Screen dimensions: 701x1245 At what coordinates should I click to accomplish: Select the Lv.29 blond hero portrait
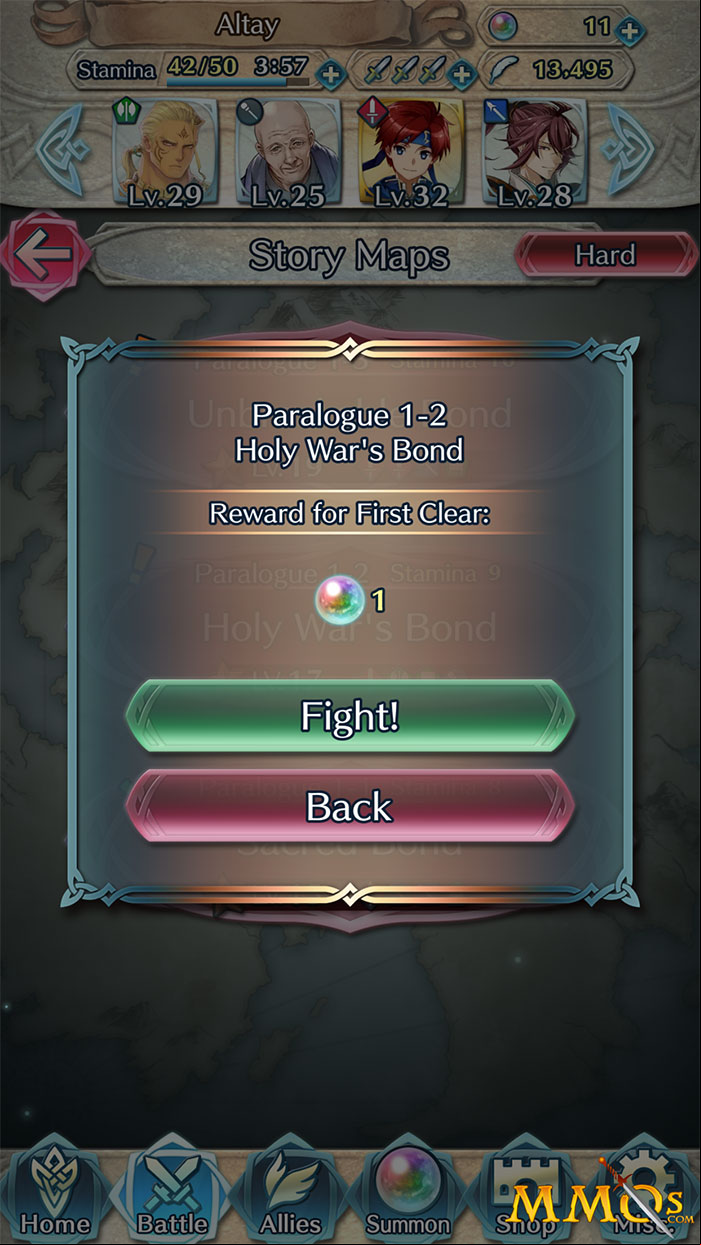click(x=165, y=152)
